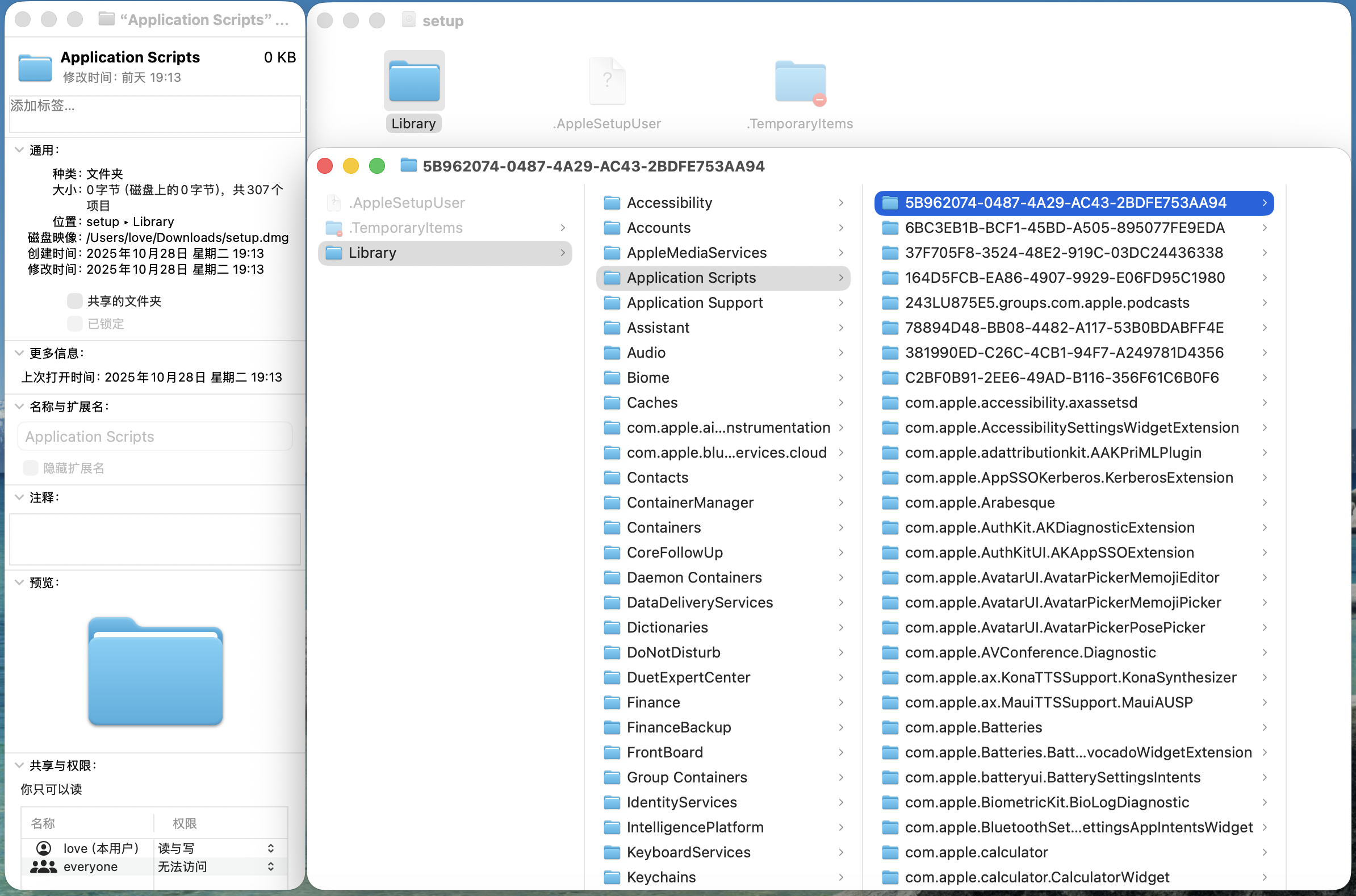The height and width of the screenshot is (896, 1356).
Task: Enable the hide extension checkbox
Action: pyautogui.click(x=30, y=468)
